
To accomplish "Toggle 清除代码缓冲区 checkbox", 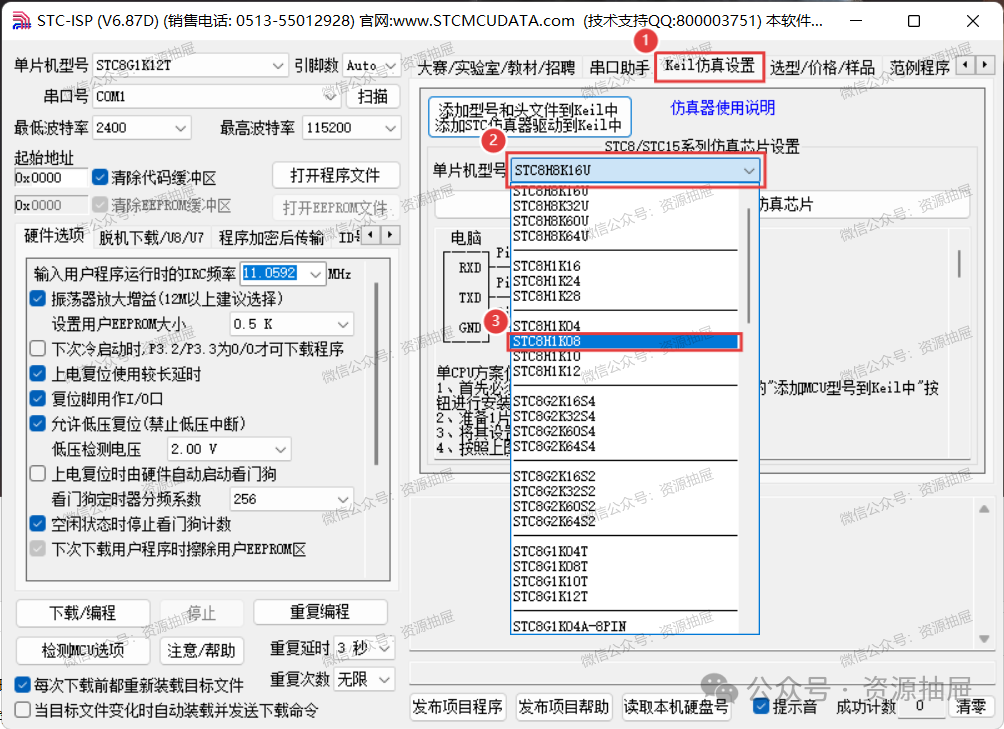I will [x=100, y=177].
